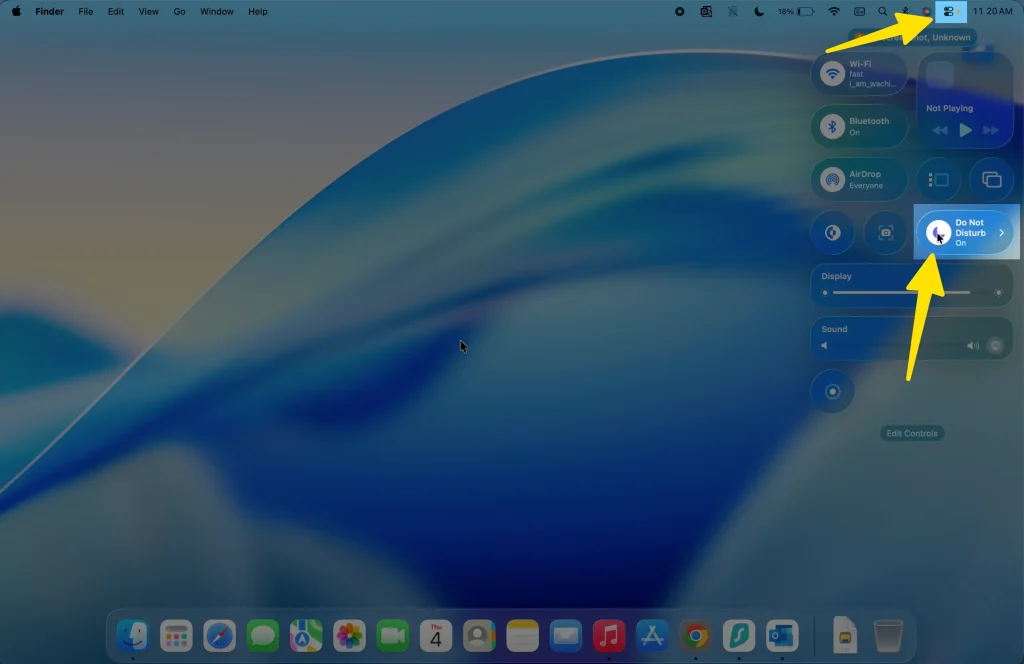Toggle Wi-Fi in Control Center
This screenshot has width=1024, height=664.
point(832,74)
